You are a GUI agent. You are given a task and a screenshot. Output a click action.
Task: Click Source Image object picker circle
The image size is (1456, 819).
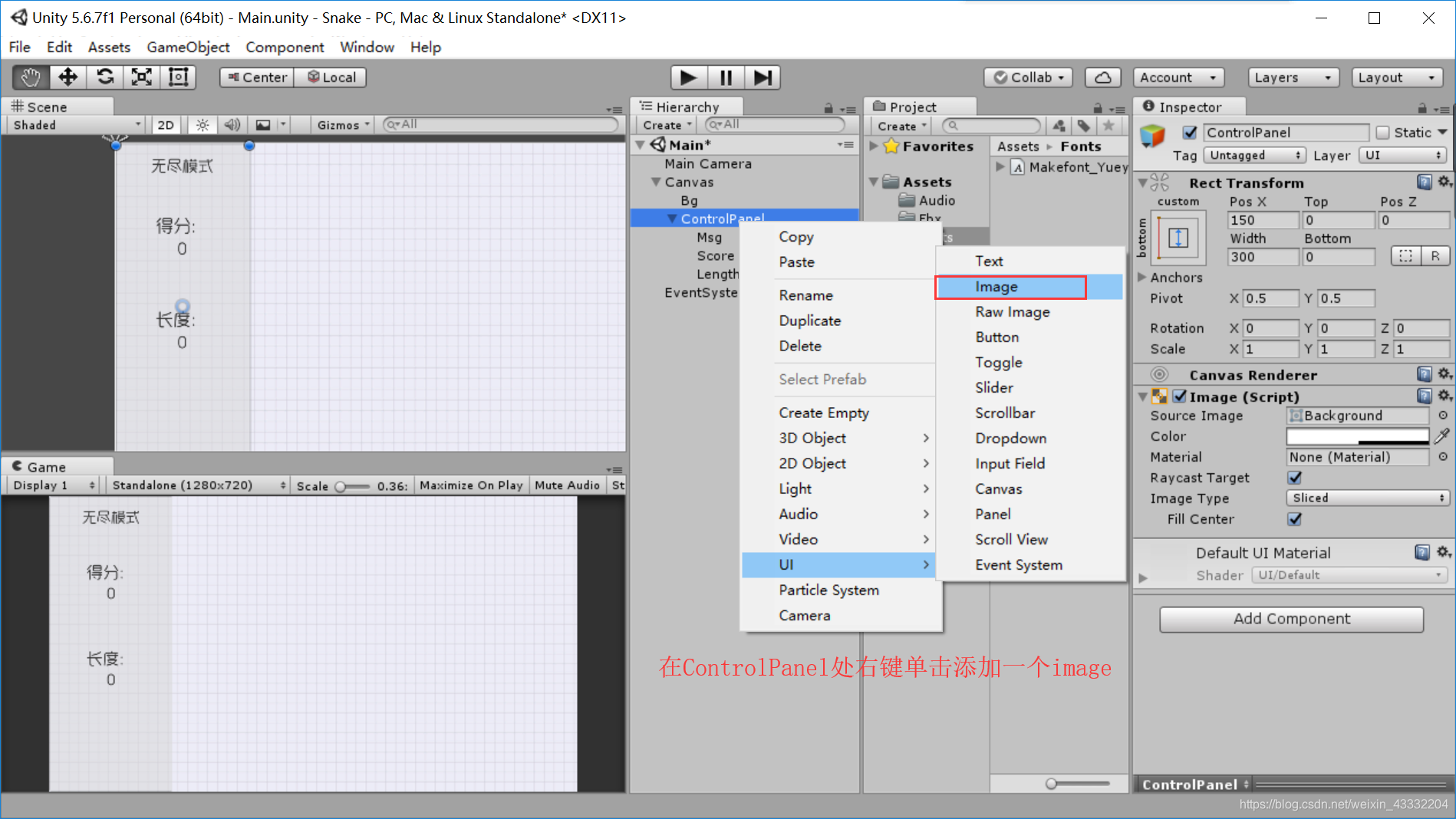[1443, 416]
